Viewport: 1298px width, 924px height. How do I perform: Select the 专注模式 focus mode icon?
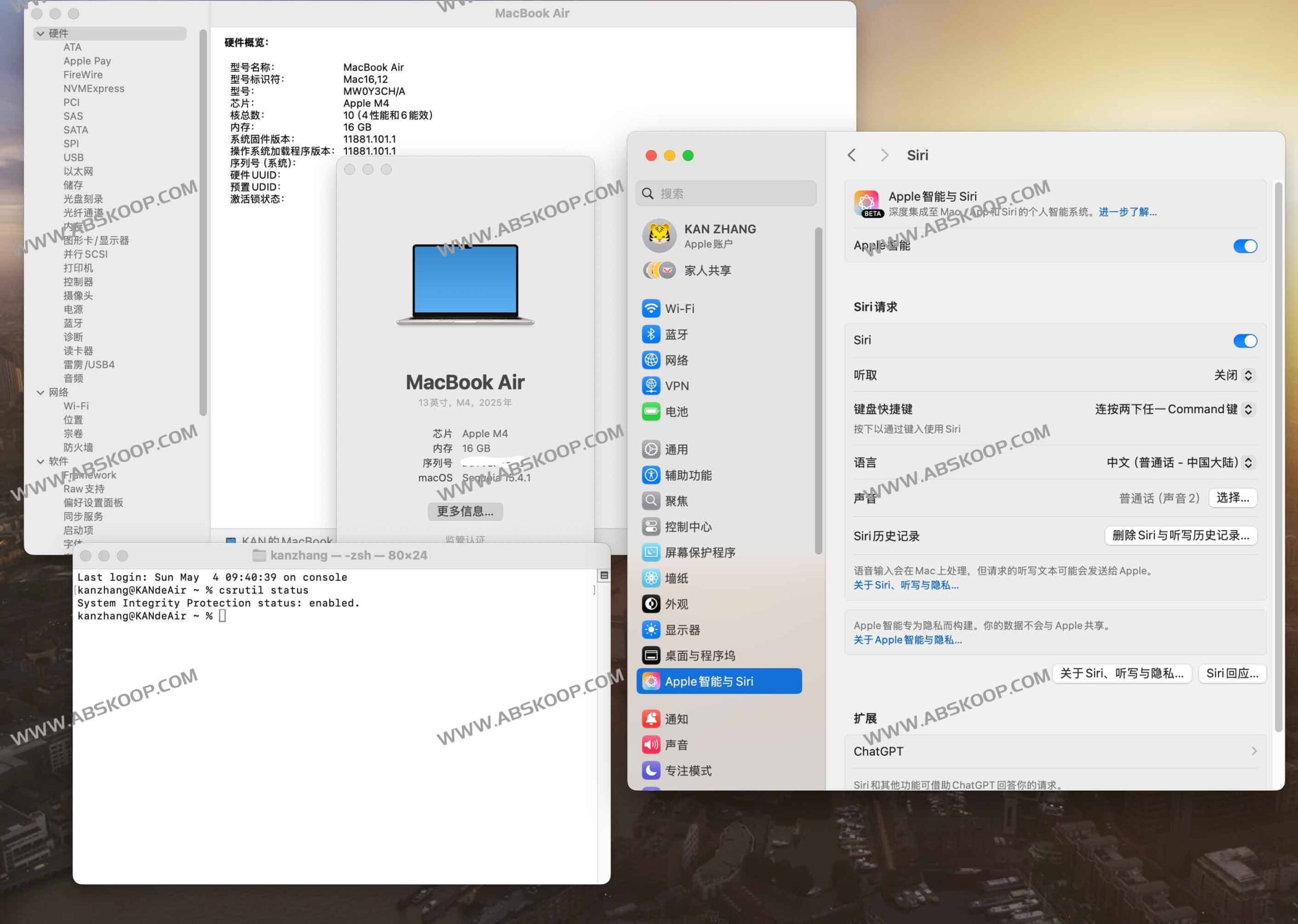pos(650,770)
